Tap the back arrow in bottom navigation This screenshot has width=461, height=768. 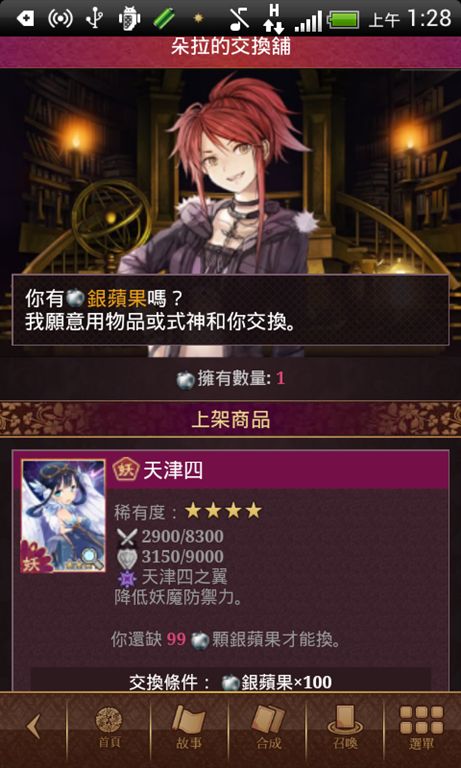[33, 727]
